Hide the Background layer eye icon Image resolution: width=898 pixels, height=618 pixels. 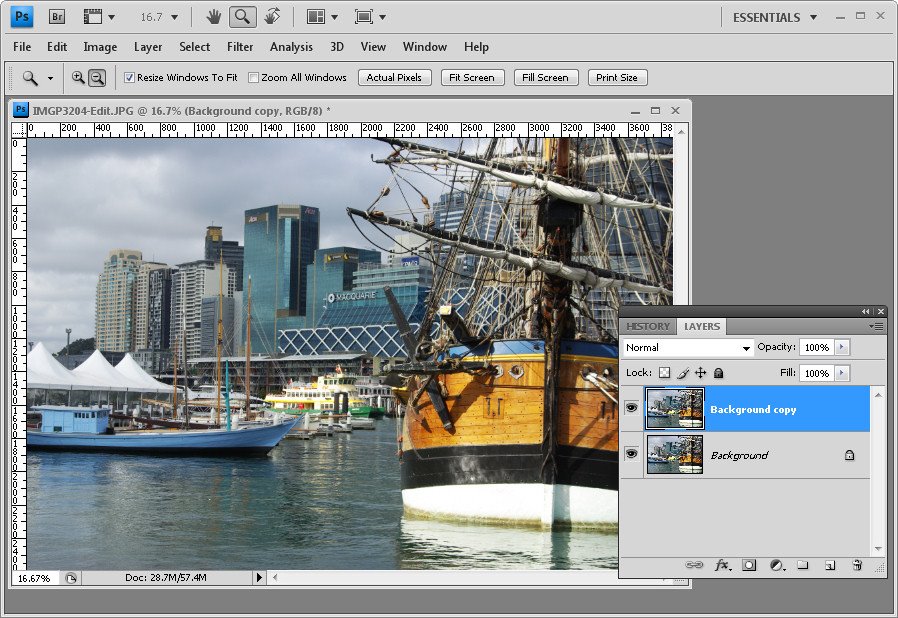pos(632,454)
